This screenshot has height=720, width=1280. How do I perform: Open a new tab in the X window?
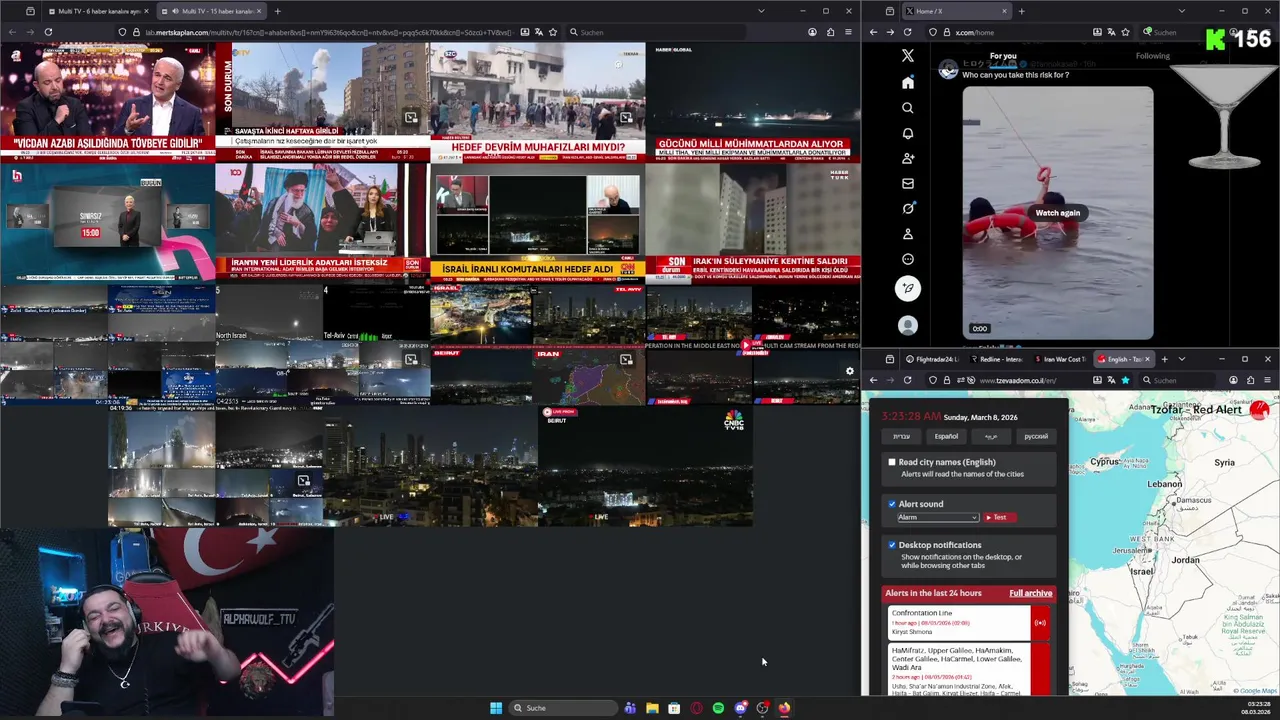click(1021, 11)
